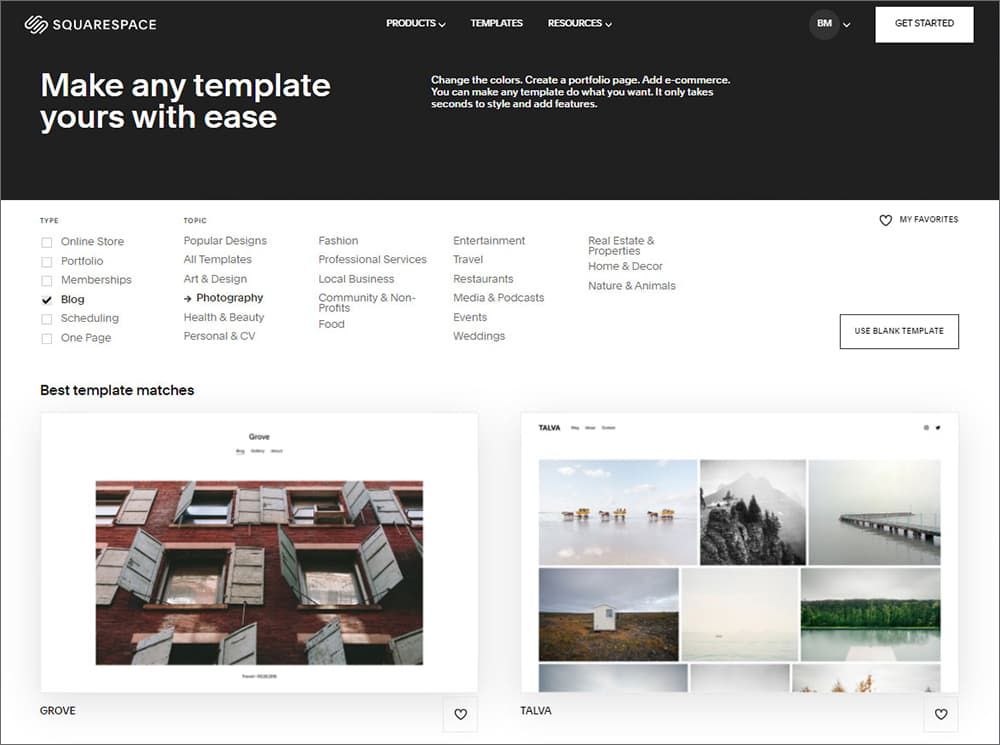1000x745 pixels.
Task: Open the Talva template preview image
Action: (739, 552)
